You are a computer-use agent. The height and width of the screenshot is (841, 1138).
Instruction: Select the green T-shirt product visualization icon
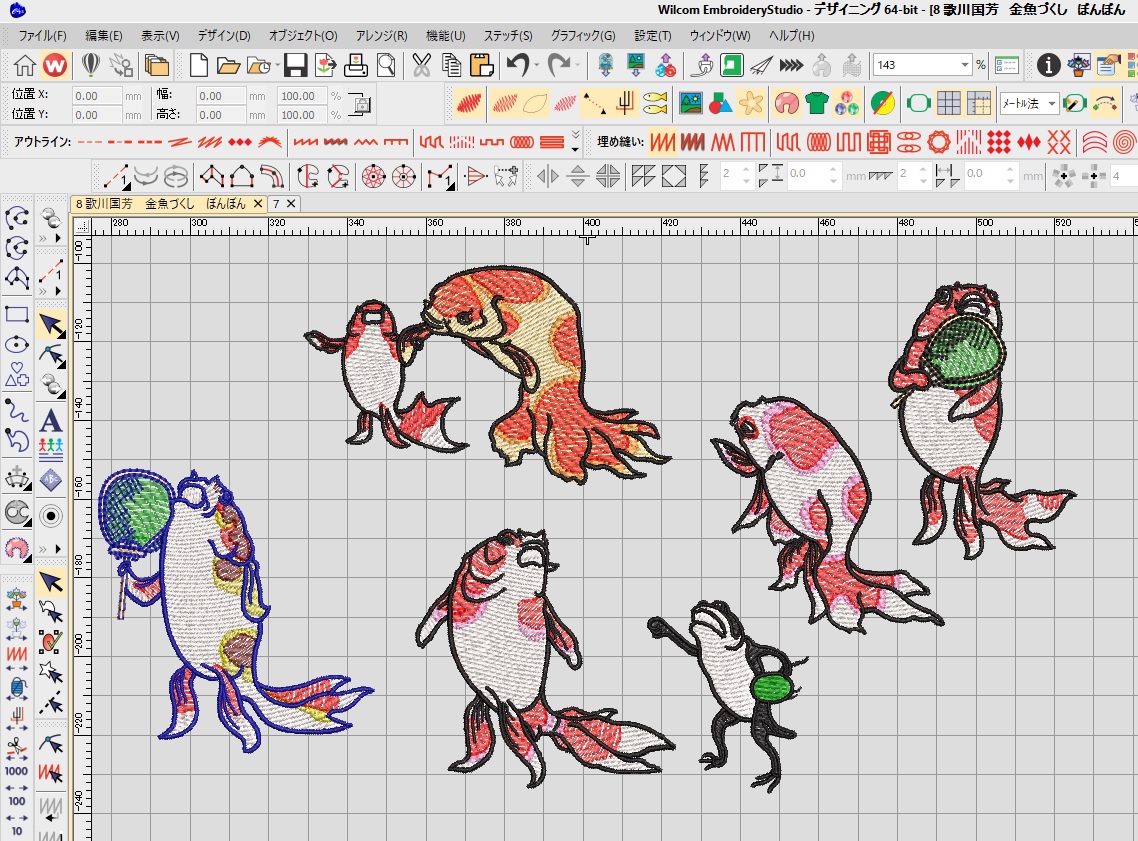point(816,103)
